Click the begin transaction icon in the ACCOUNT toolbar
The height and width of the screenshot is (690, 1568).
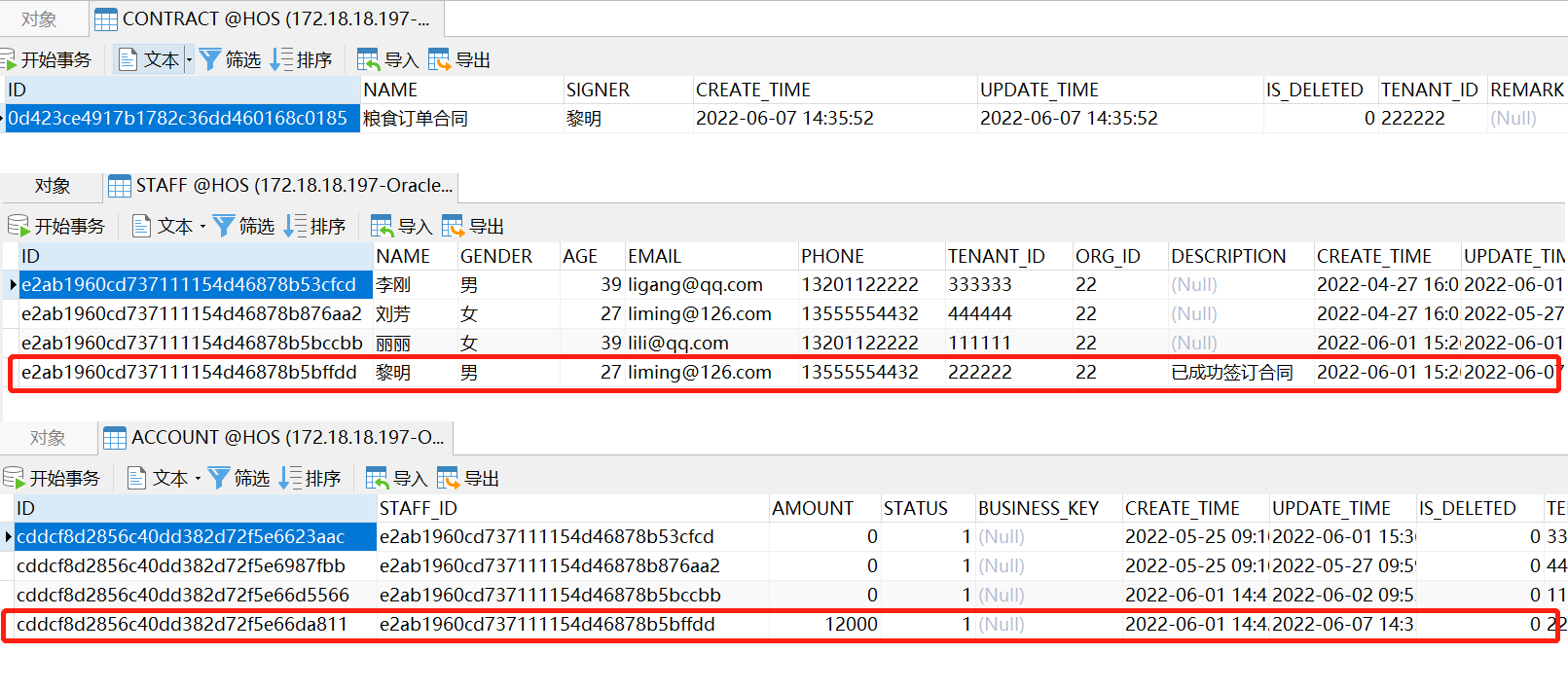(x=14, y=478)
